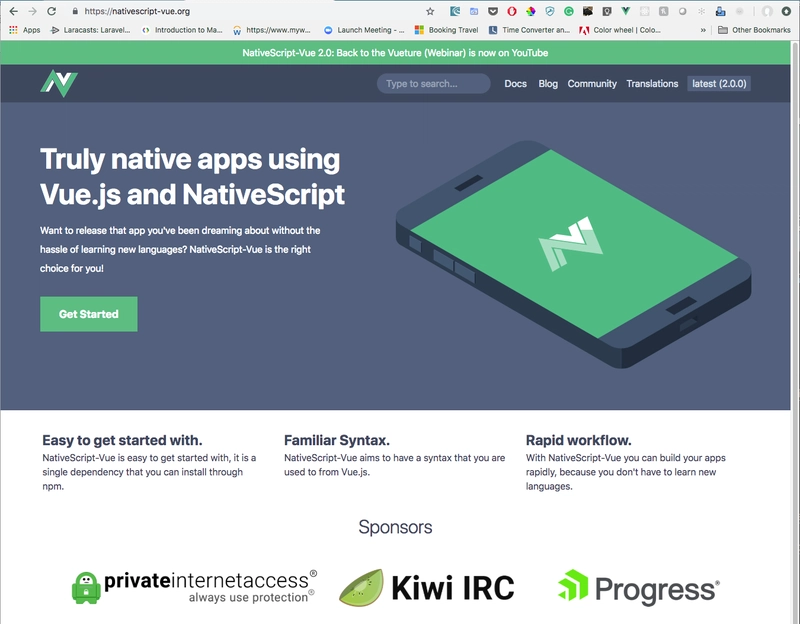This screenshot has width=800, height=624.
Task: Open the Introduction to Ma... bookmark
Action: tap(182, 30)
